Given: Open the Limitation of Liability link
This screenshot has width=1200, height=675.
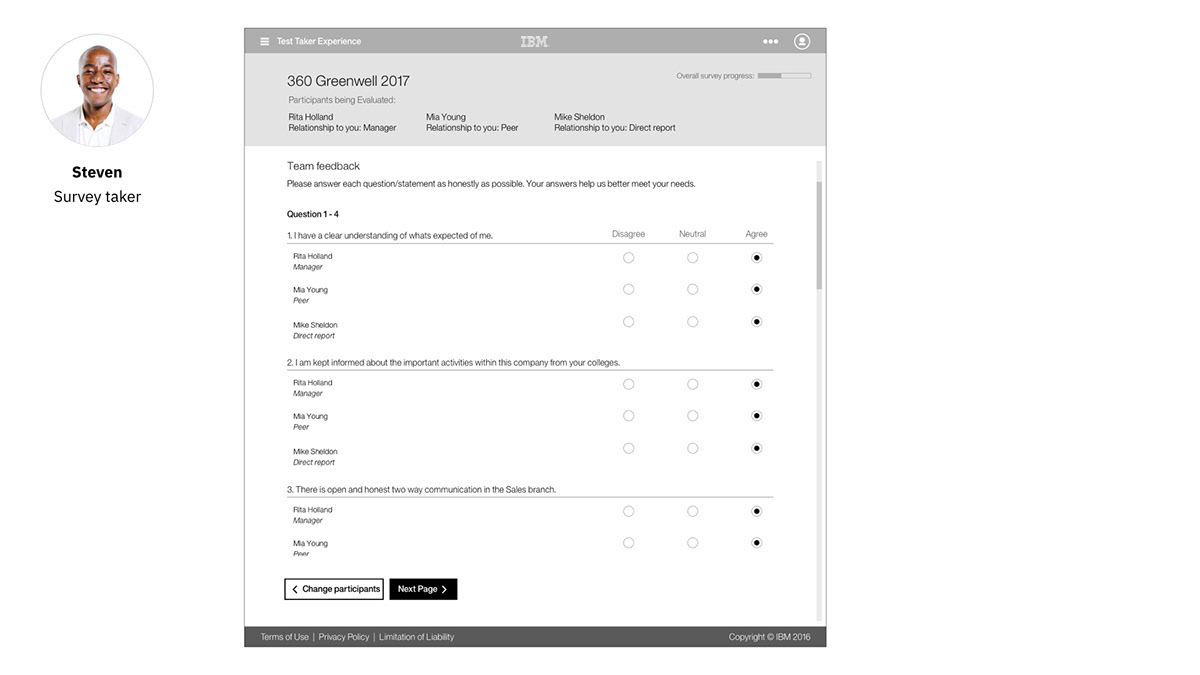Looking at the screenshot, I should (x=416, y=637).
